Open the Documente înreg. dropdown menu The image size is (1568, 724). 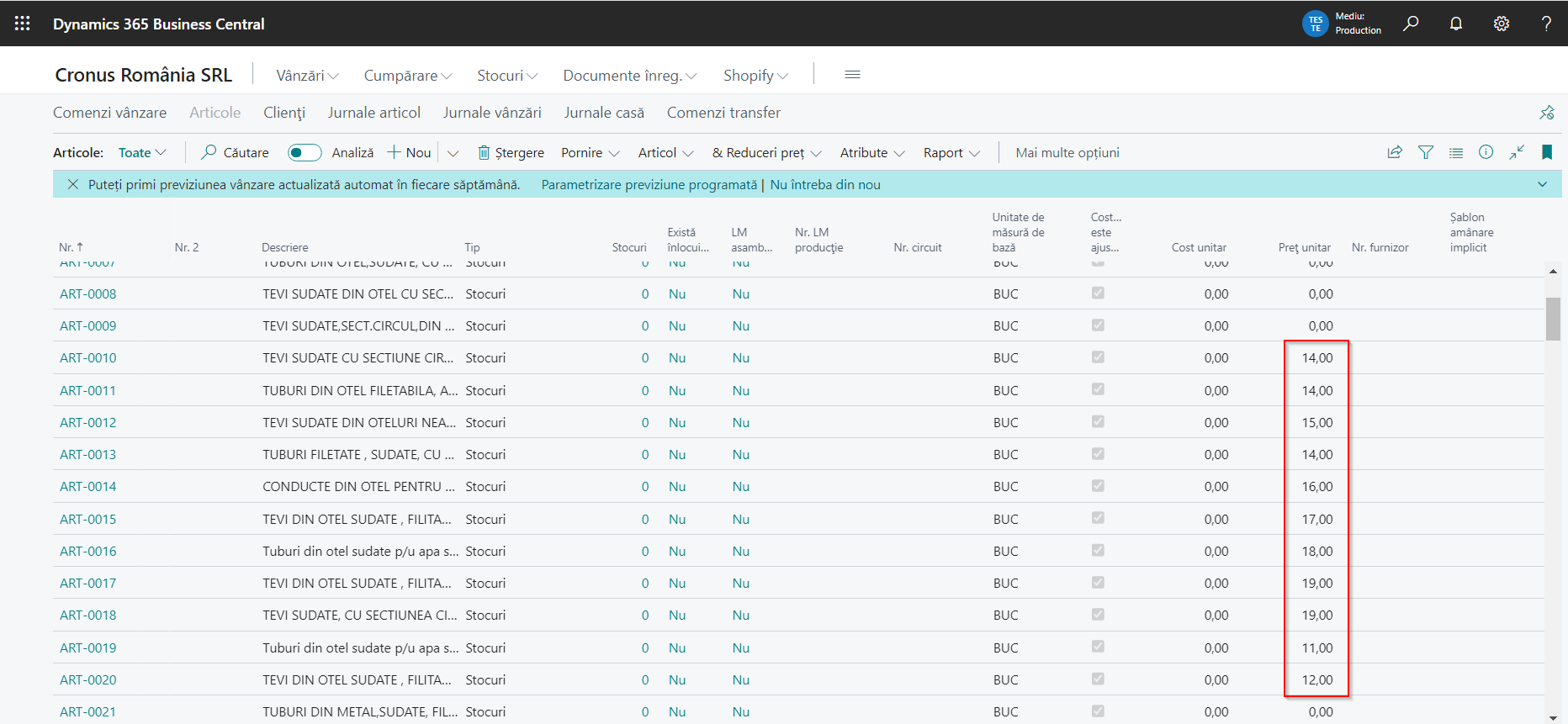630,75
